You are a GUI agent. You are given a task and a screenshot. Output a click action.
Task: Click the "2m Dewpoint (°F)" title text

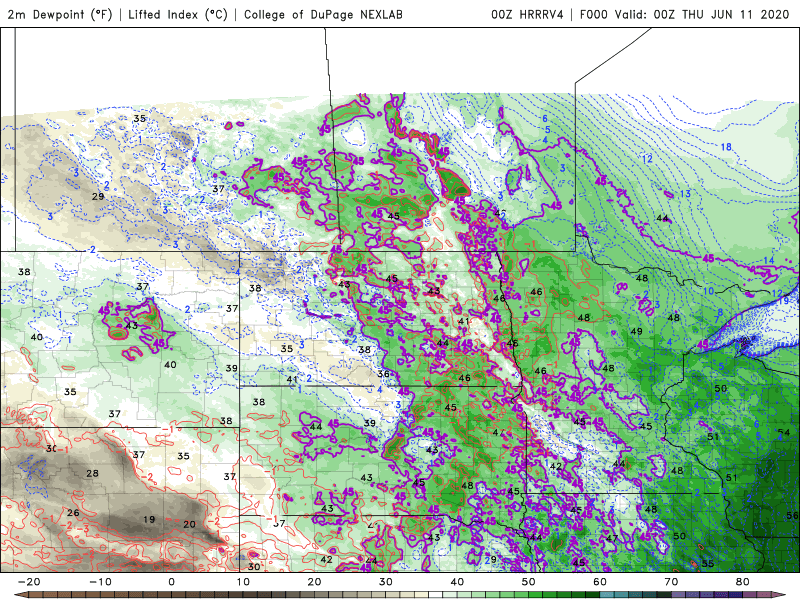click(60, 14)
